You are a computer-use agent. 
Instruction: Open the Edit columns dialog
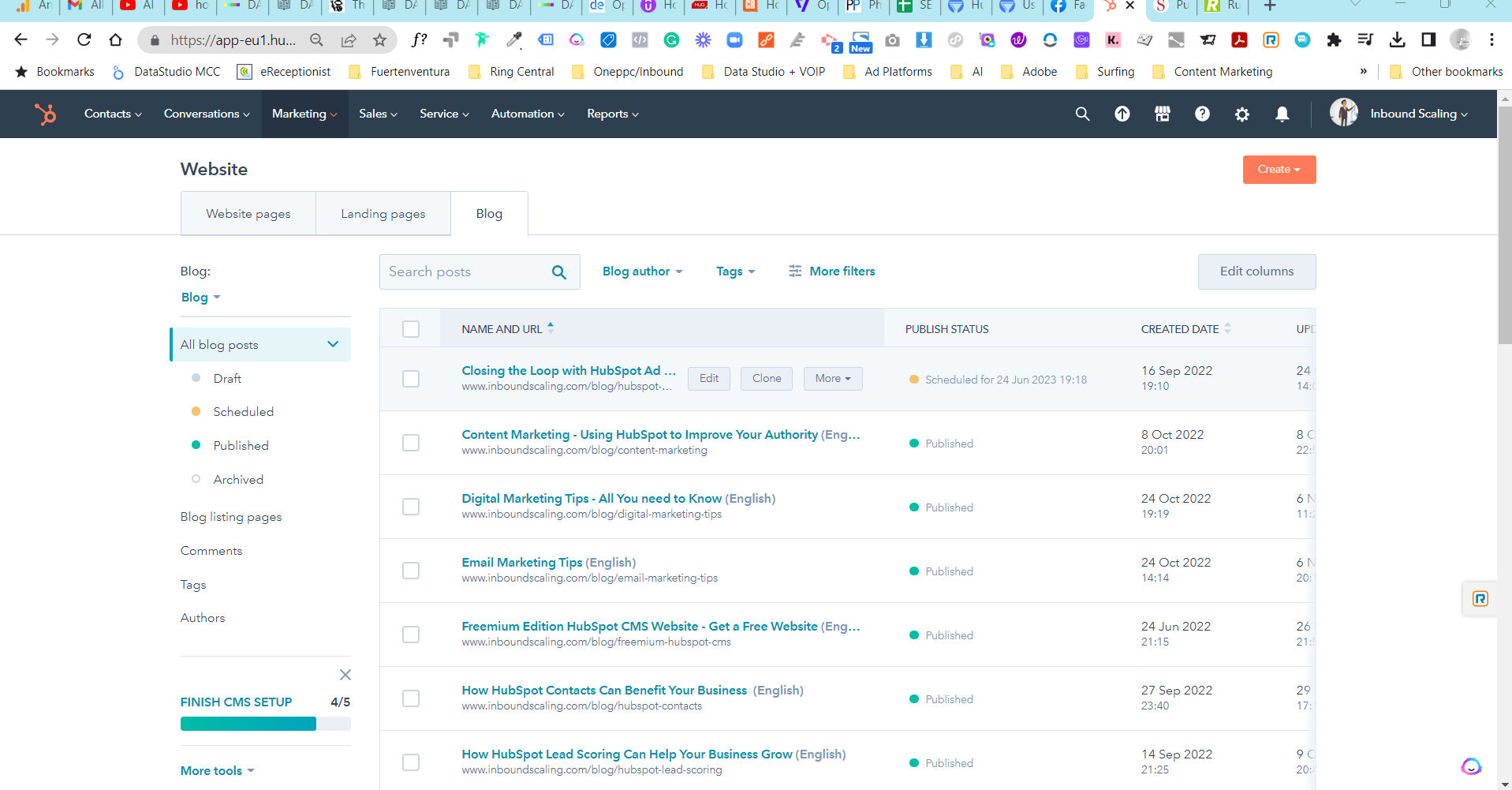(x=1256, y=271)
